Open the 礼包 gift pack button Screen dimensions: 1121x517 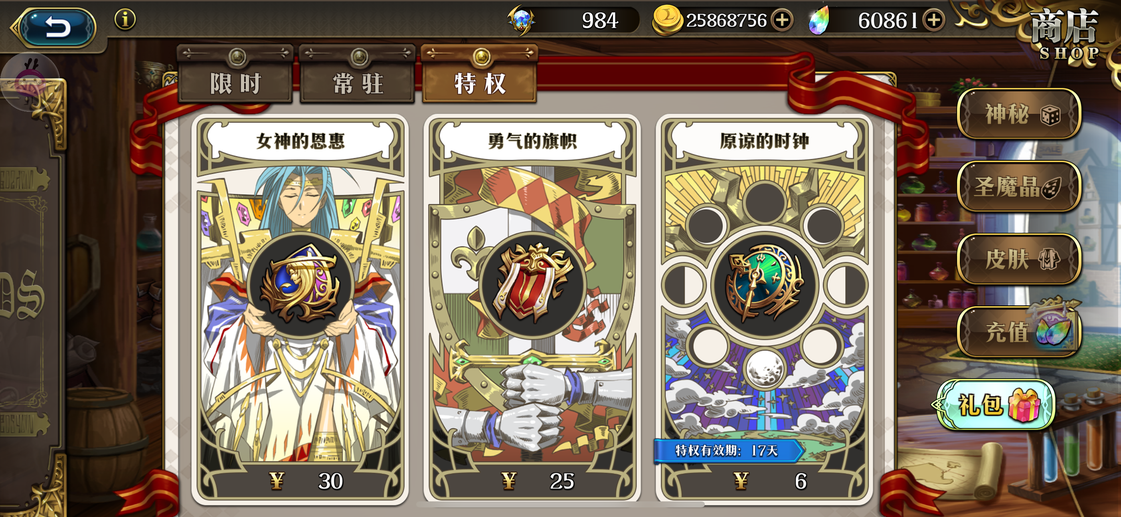[995, 405]
